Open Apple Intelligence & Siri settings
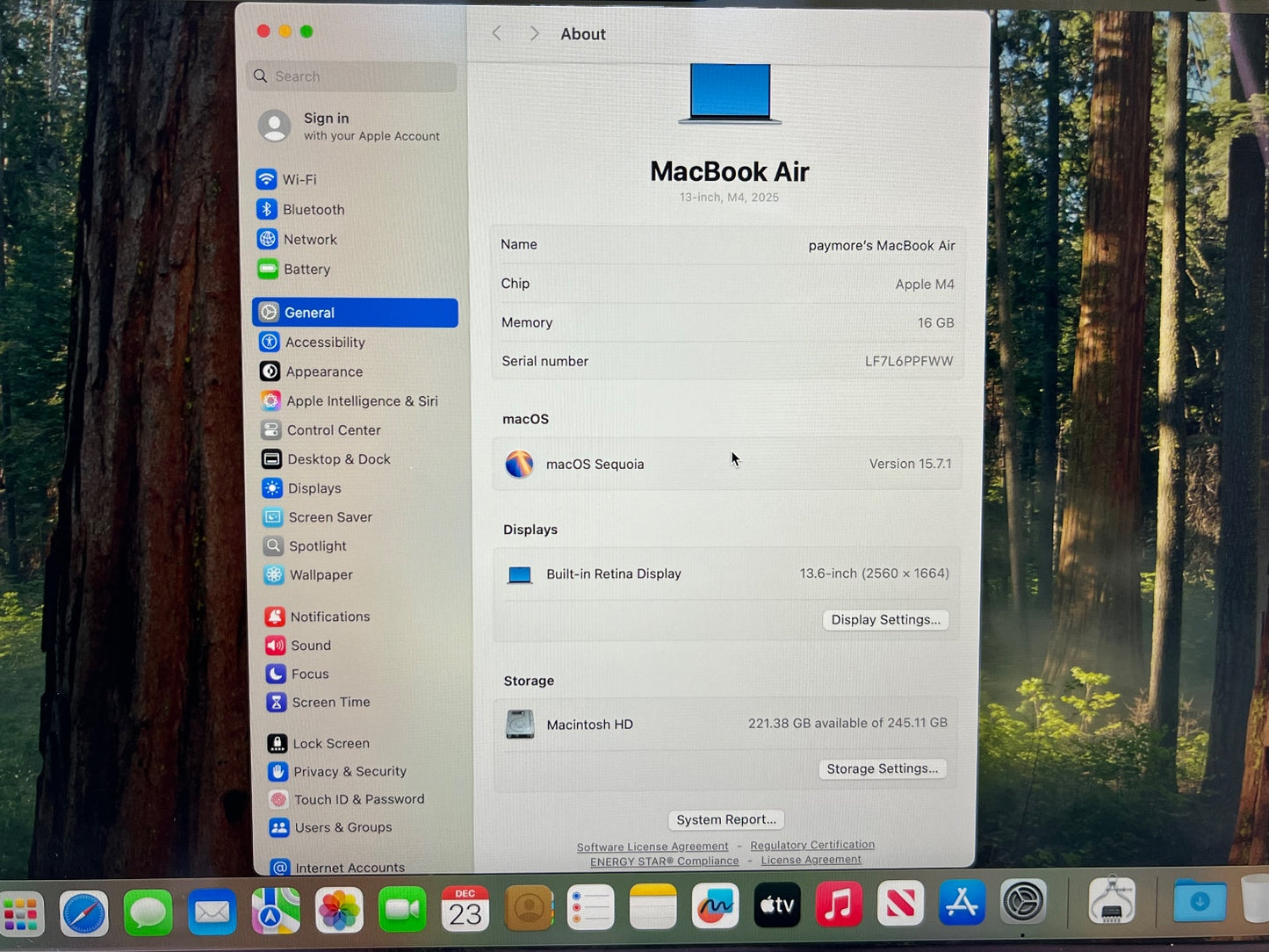Viewport: 1269px width, 952px height. point(361,401)
